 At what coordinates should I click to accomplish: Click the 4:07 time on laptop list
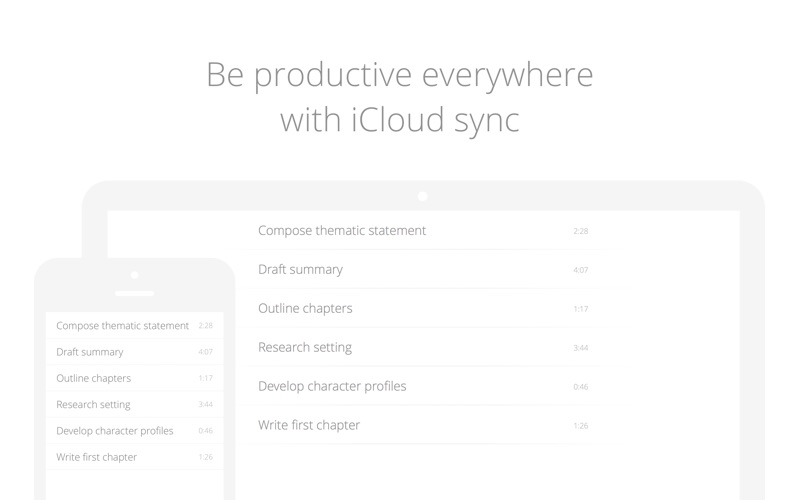(x=581, y=270)
